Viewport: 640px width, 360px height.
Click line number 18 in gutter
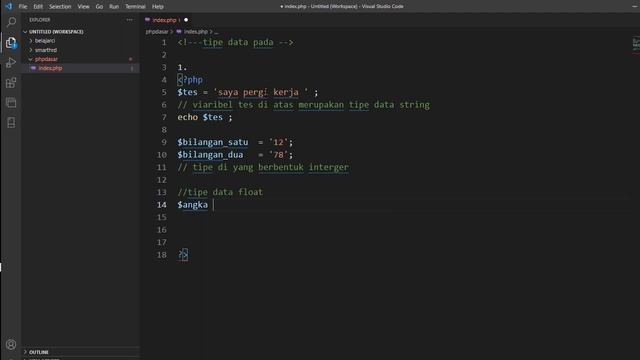[x=162, y=255]
